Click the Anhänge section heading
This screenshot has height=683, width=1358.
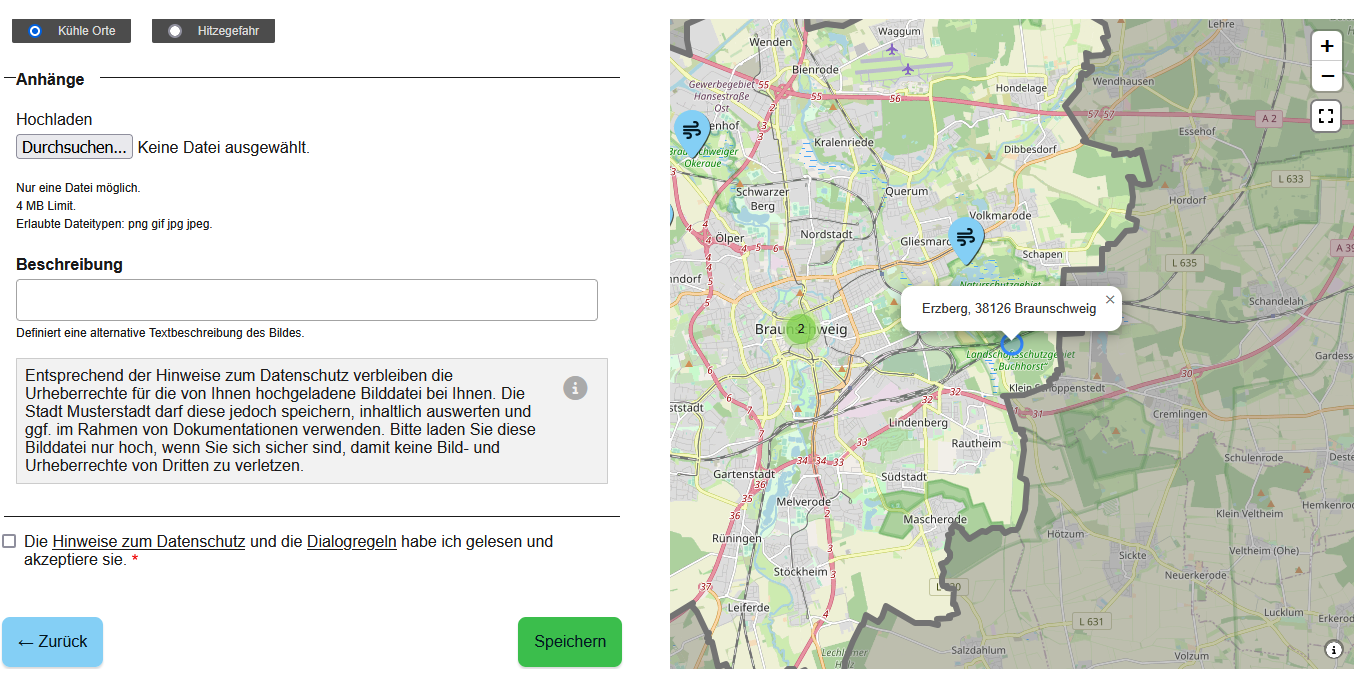point(50,79)
